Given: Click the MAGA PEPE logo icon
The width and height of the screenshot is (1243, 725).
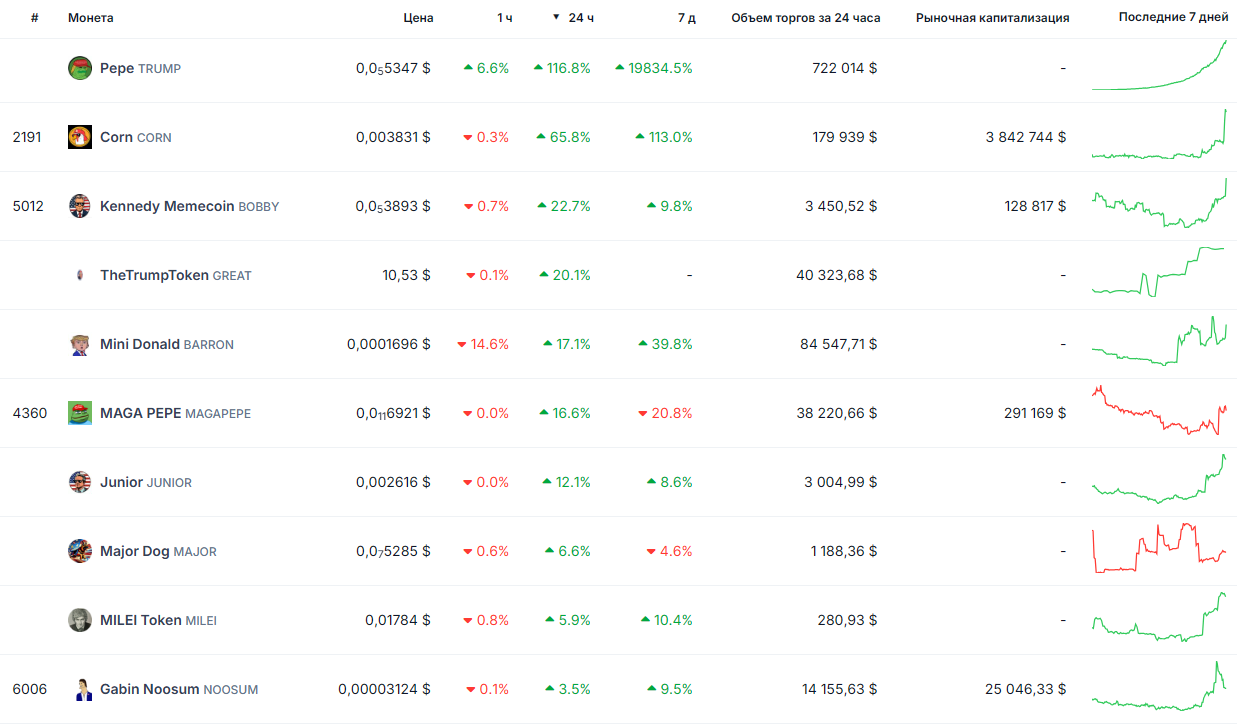Looking at the screenshot, I should pyautogui.click(x=80, y=413).
